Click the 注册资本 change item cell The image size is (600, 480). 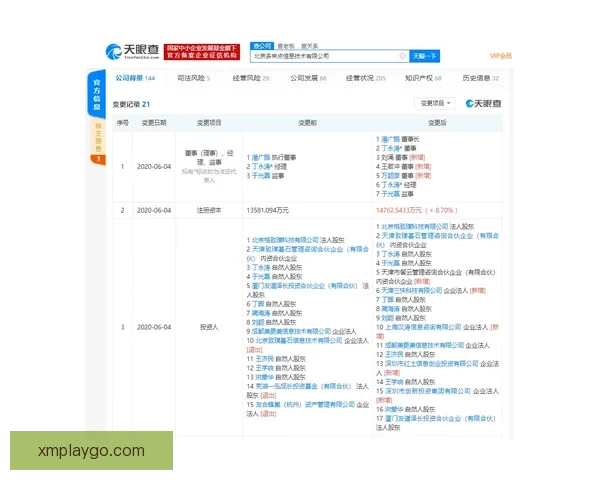click(209, 210)
